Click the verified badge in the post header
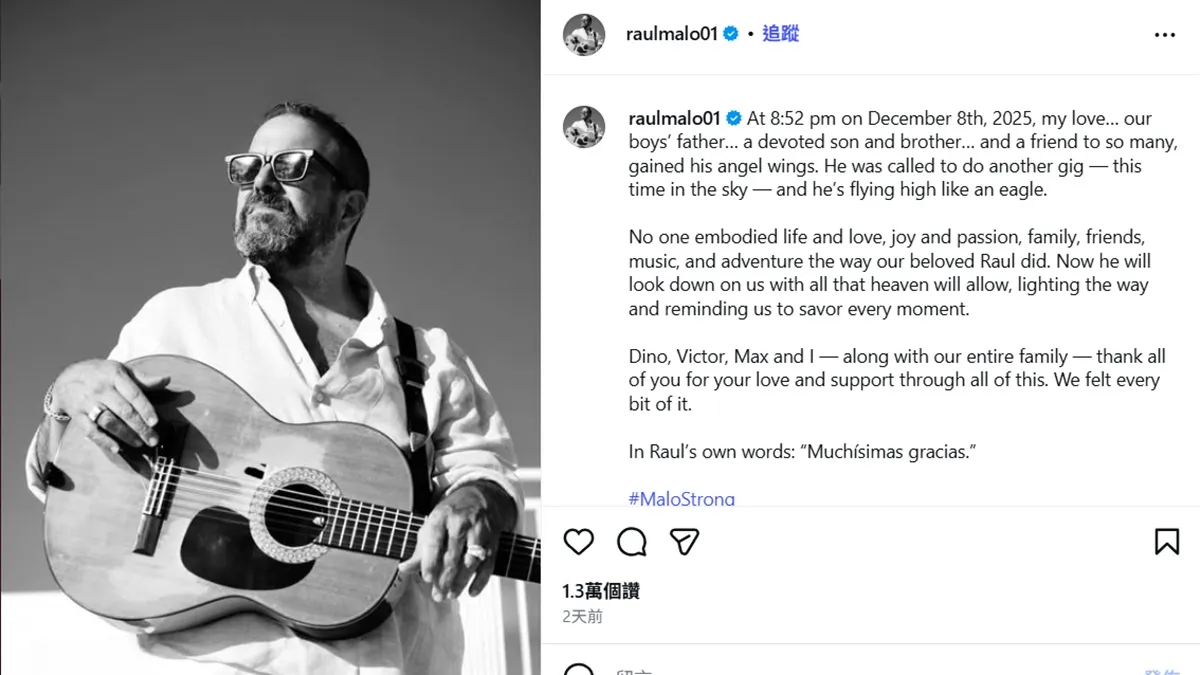1200x675 pixels. (x=731, y=34)
